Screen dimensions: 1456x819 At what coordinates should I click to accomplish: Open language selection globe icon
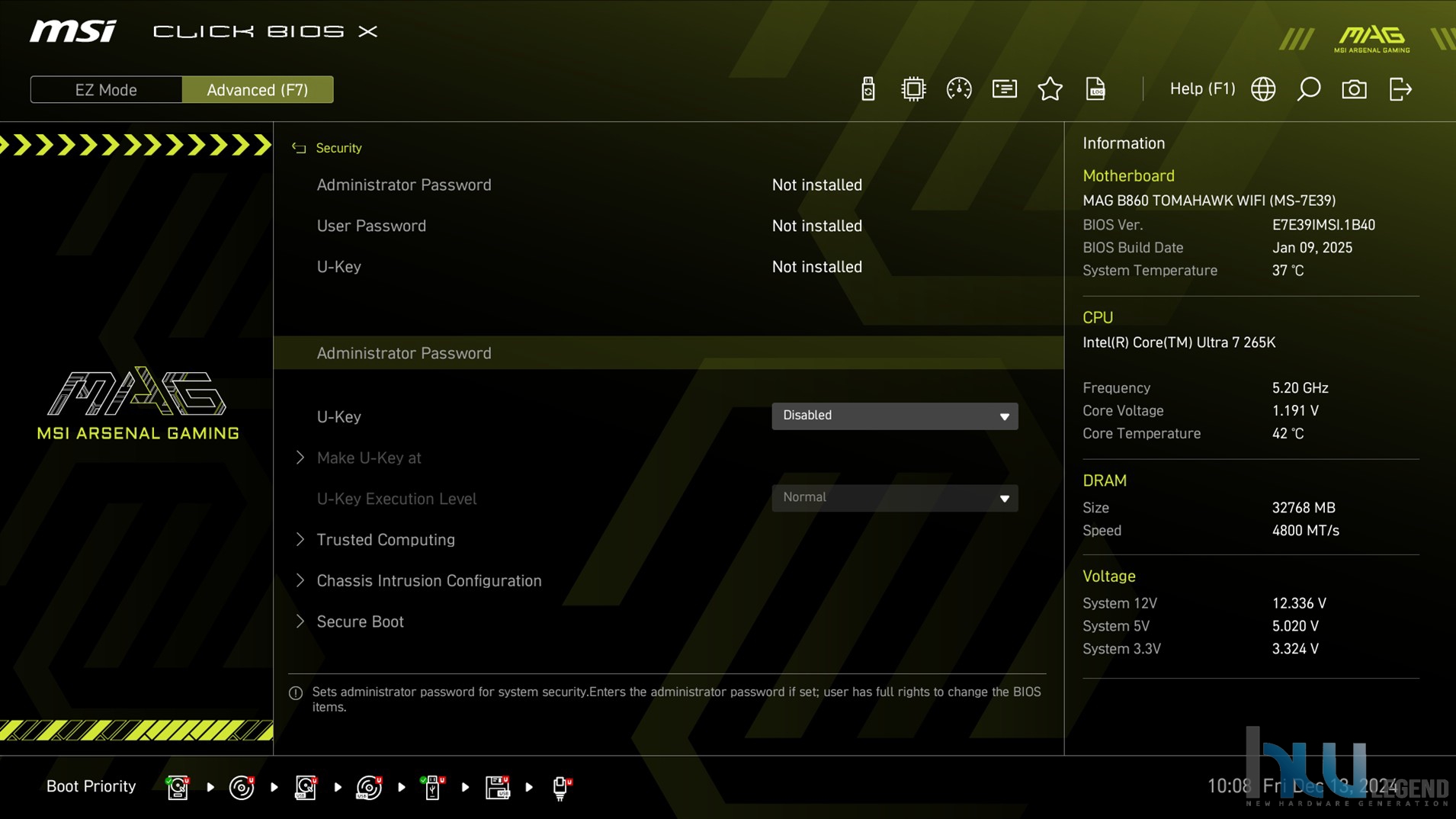(1263, 89)
